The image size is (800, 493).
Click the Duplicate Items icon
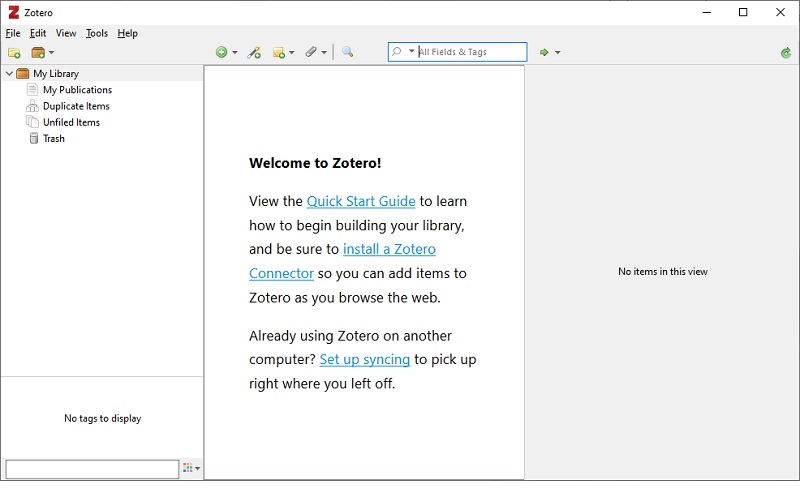(x=32, y=106)
